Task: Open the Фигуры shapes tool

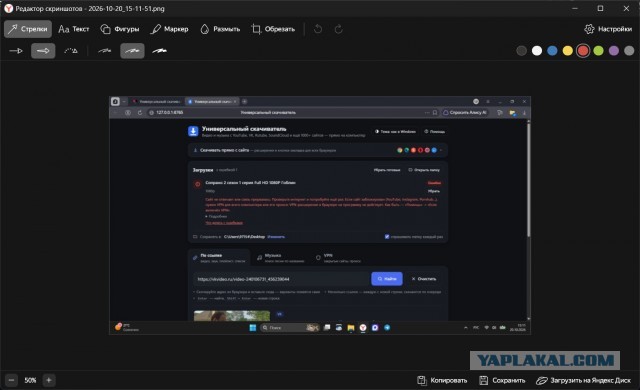Action: click(x=120, y=29)
